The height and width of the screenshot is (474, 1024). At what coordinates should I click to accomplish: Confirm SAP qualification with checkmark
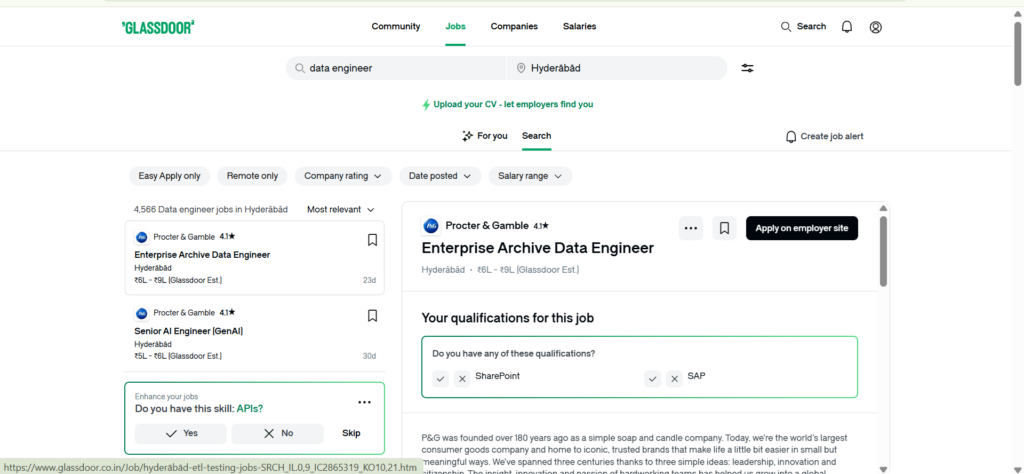[652, 379]
